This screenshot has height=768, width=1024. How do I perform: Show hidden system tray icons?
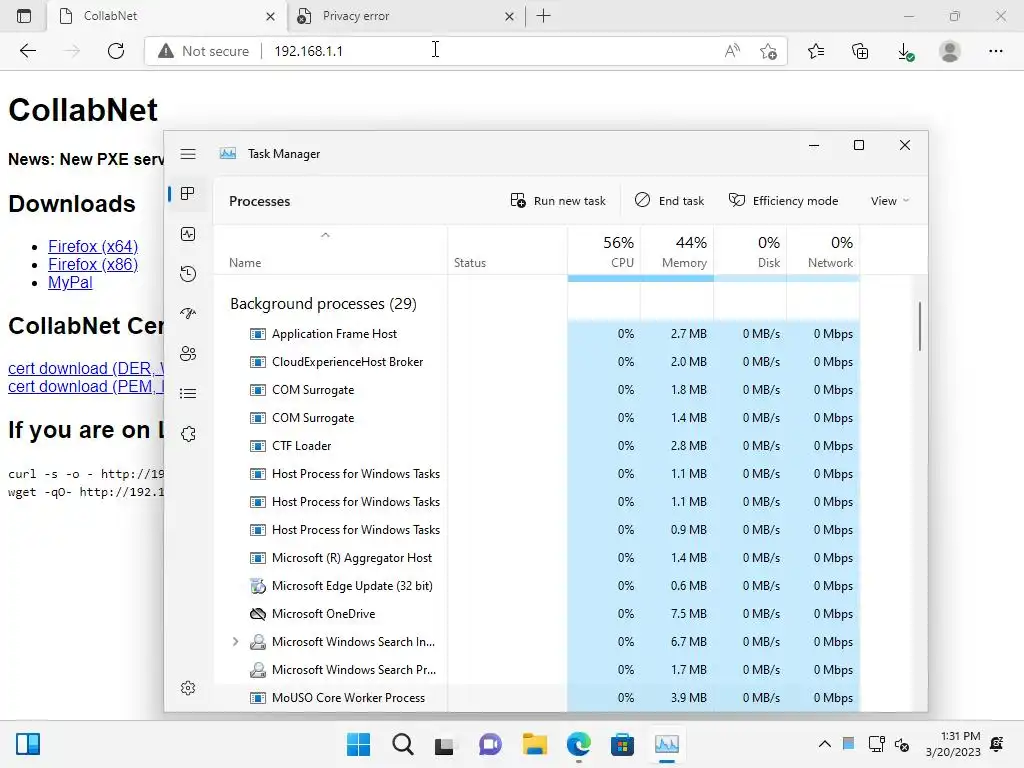[825, 744]
